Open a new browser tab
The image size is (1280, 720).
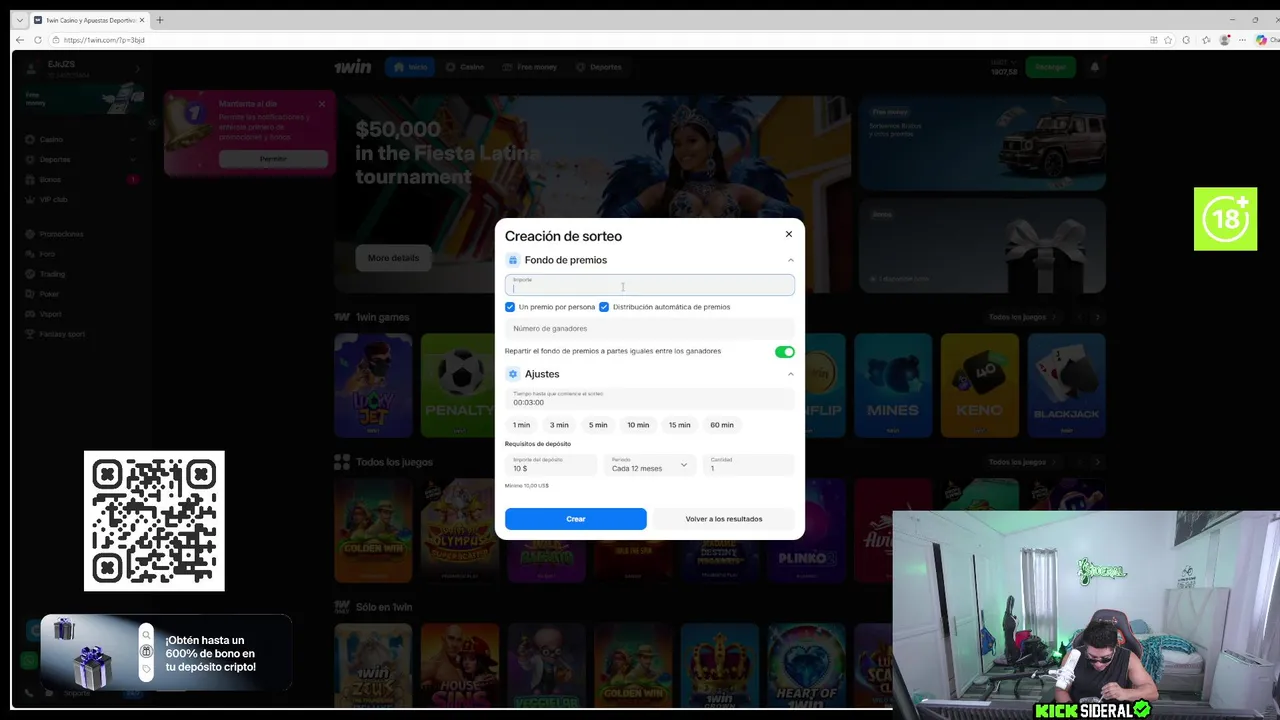160,20
